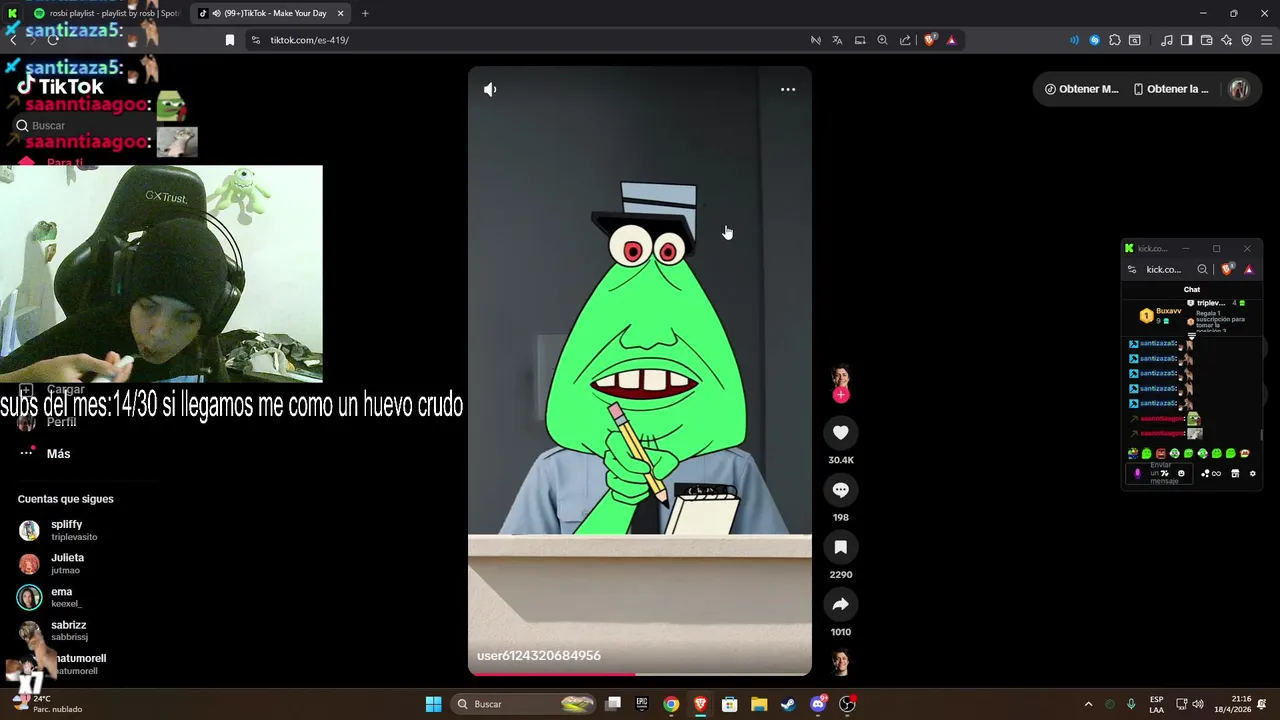The height and width of the screenshot is (720, 1280).
Task: Click the Obtener M... button
Action: point(1081,89)
